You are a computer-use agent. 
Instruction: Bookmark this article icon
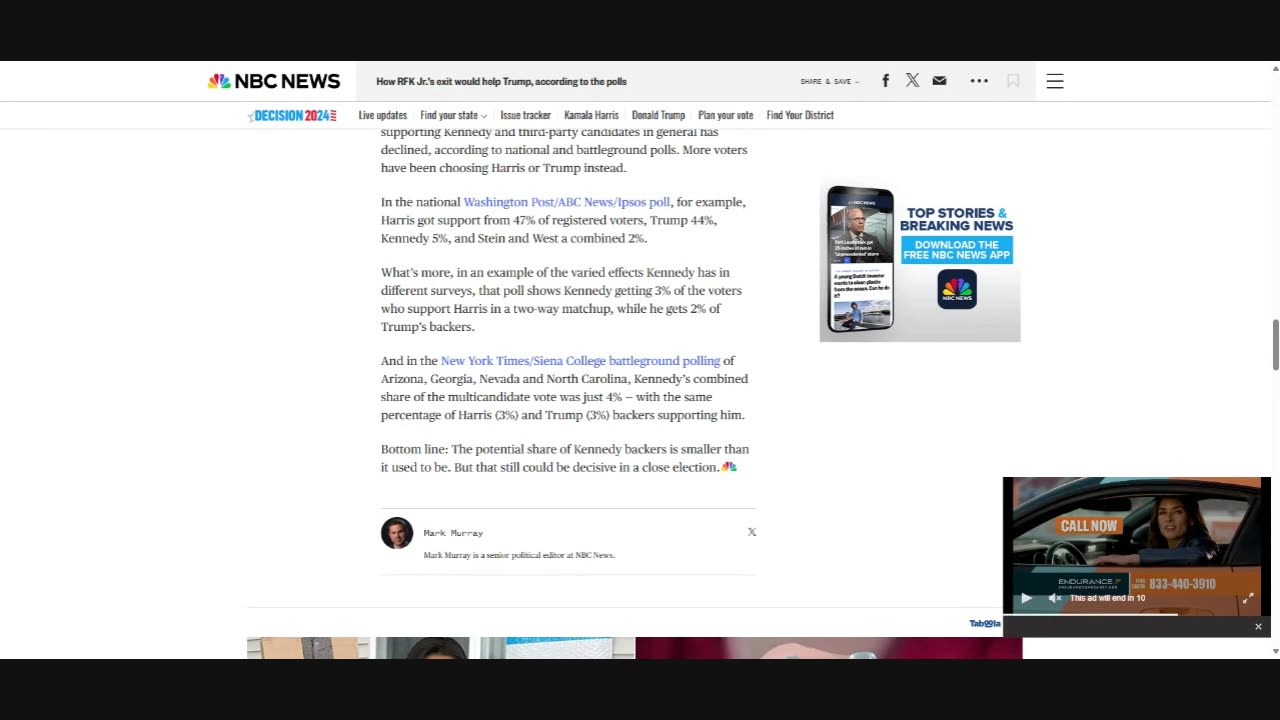tap(1013, 81)
